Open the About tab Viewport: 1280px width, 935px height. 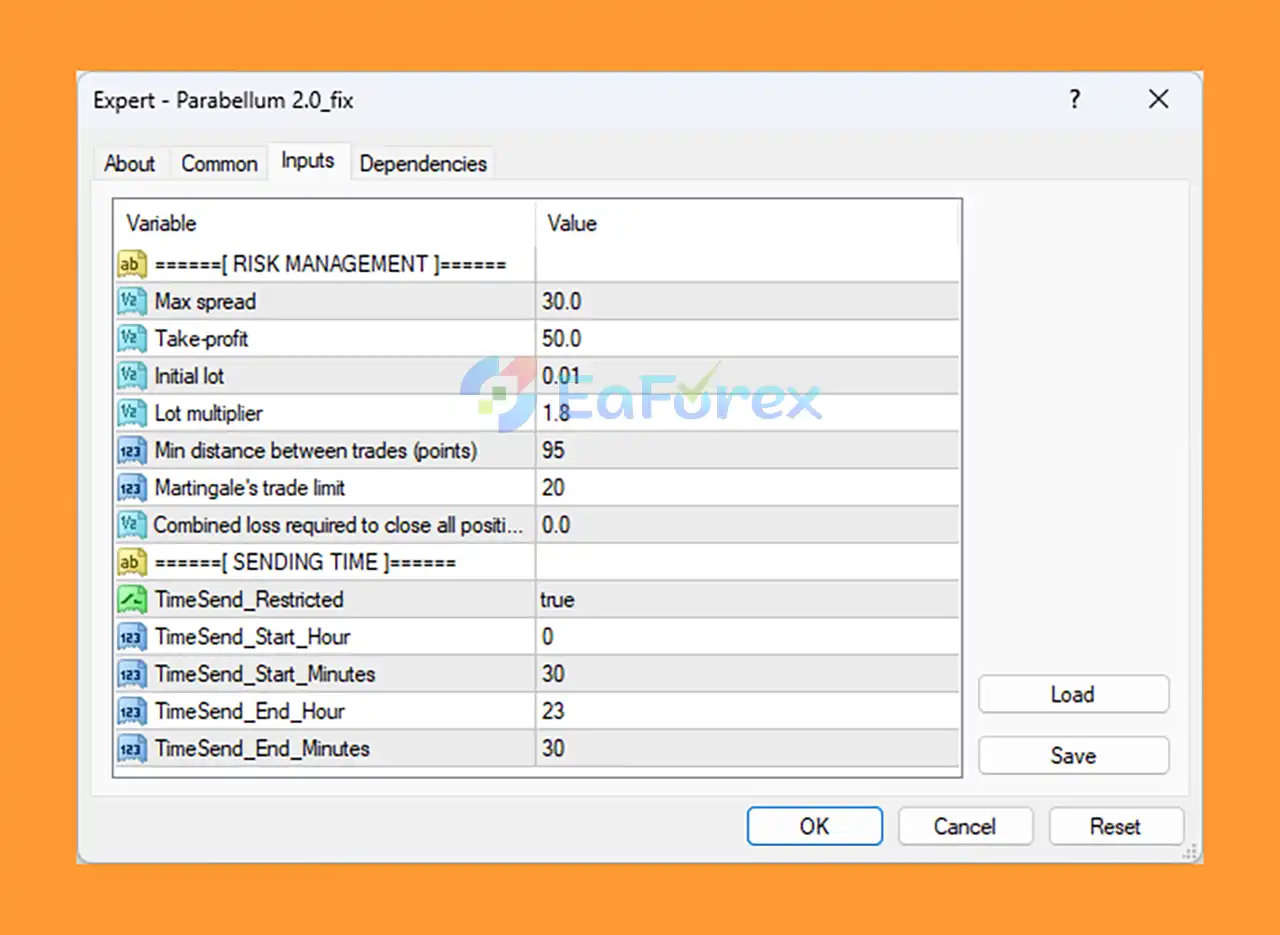130,164
